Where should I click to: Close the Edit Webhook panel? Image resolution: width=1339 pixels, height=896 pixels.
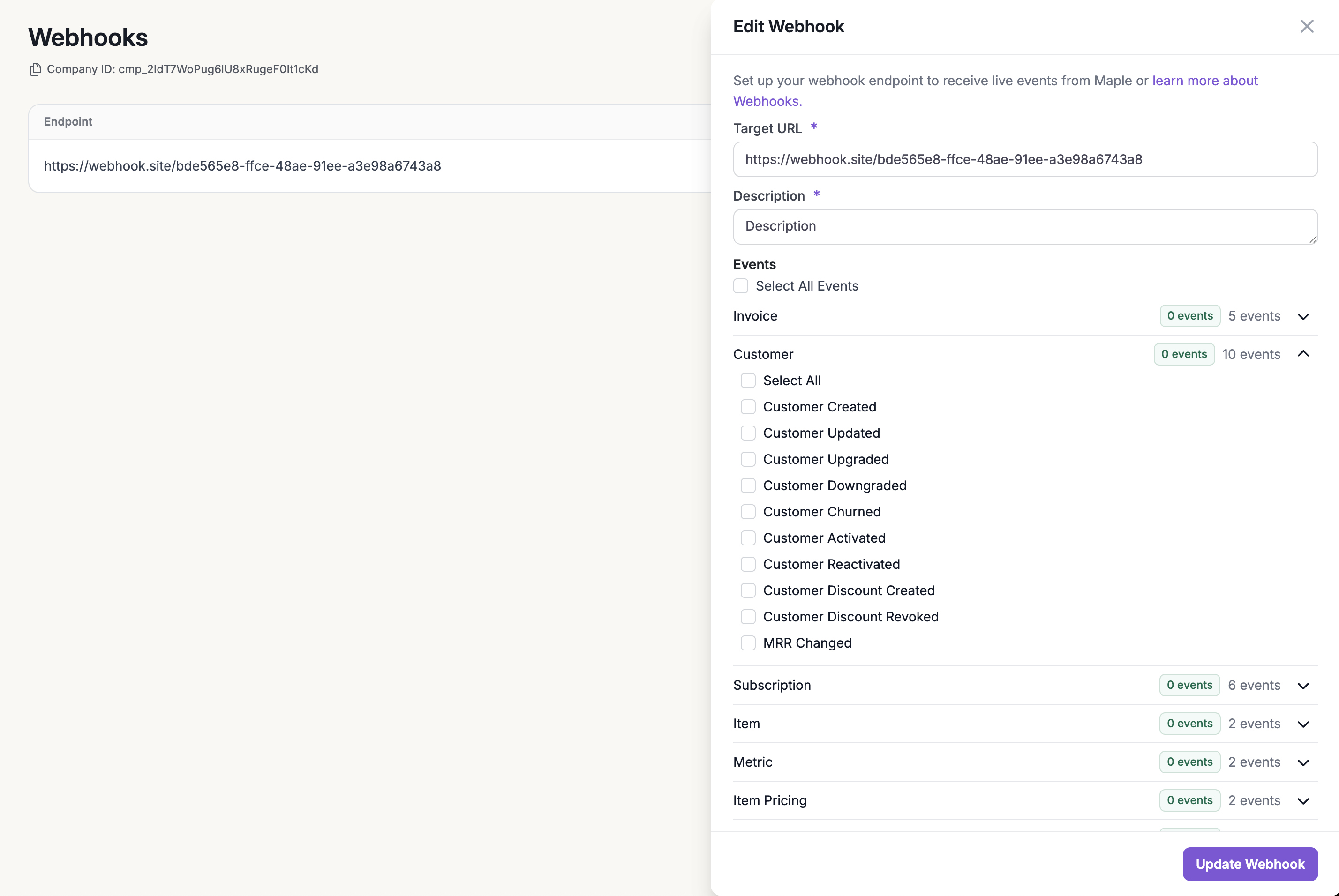pyautogui.click(x=1306, y=26)
